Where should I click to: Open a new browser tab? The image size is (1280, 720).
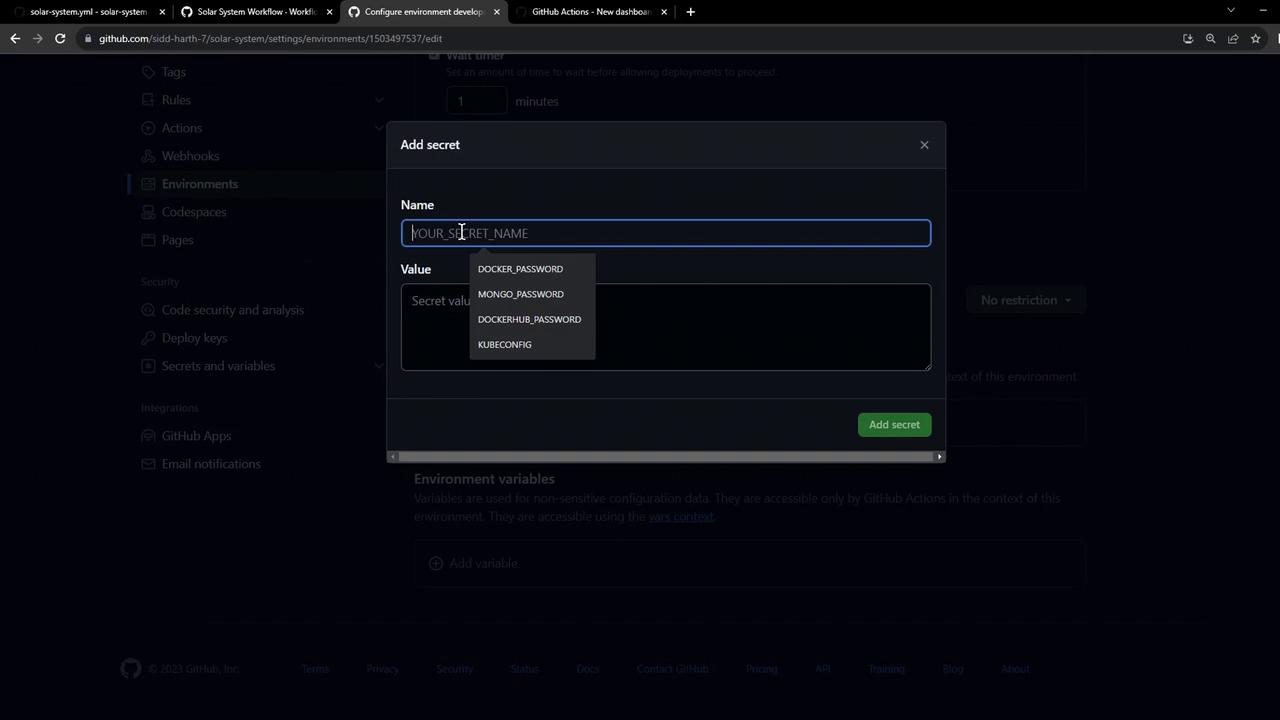690,12
